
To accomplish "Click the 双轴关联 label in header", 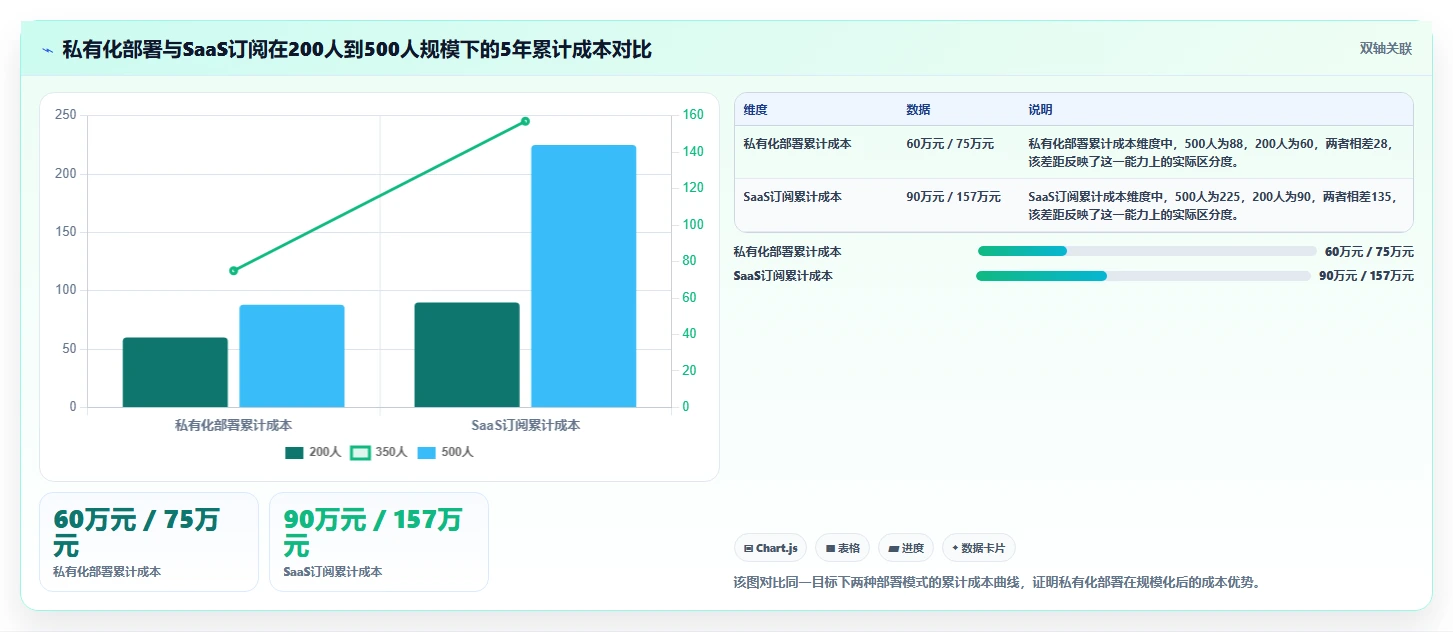I will [x=1385, y=49].
